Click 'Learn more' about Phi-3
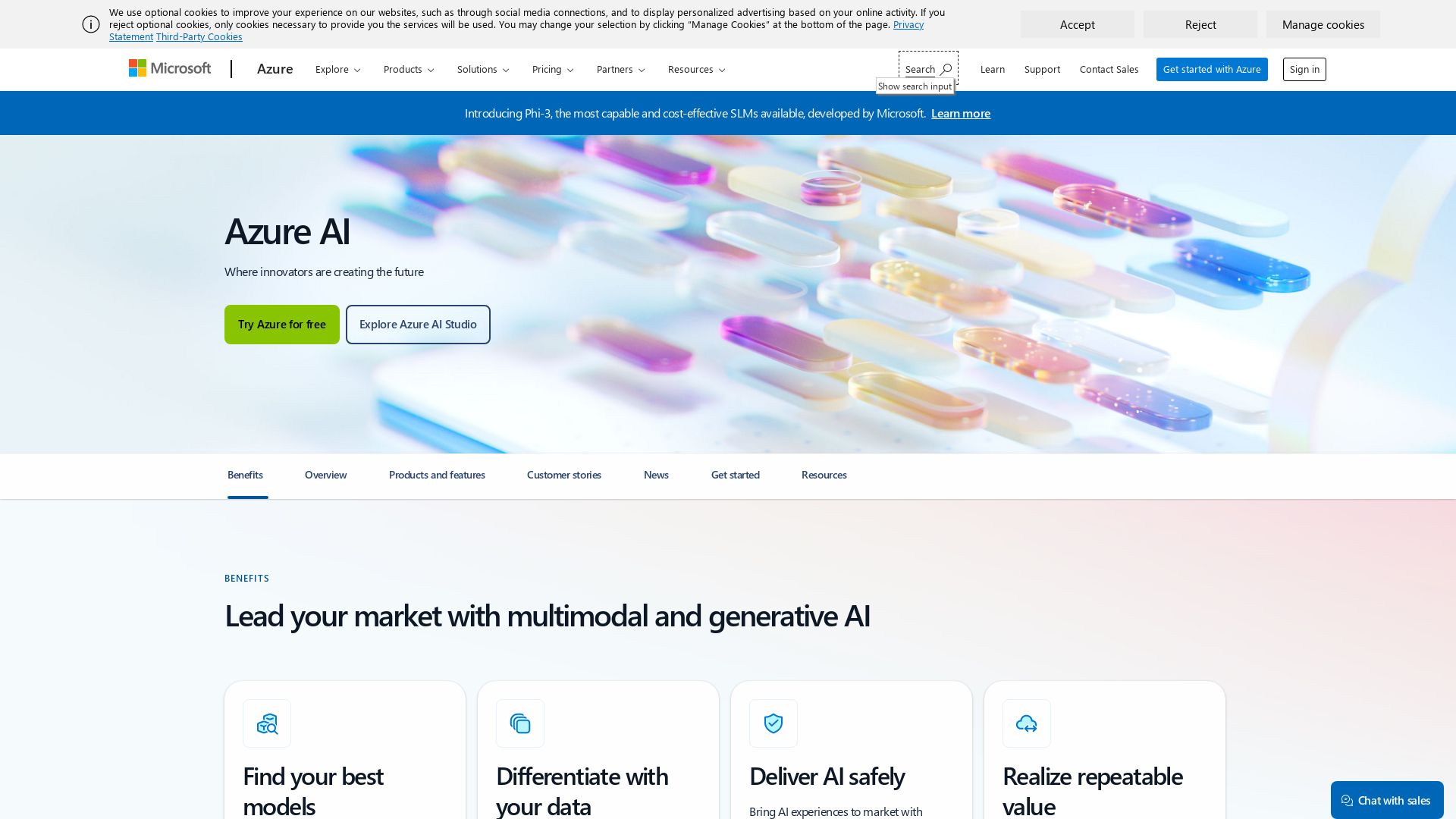Screen dimensions: 1456x819 click(960, 113)
